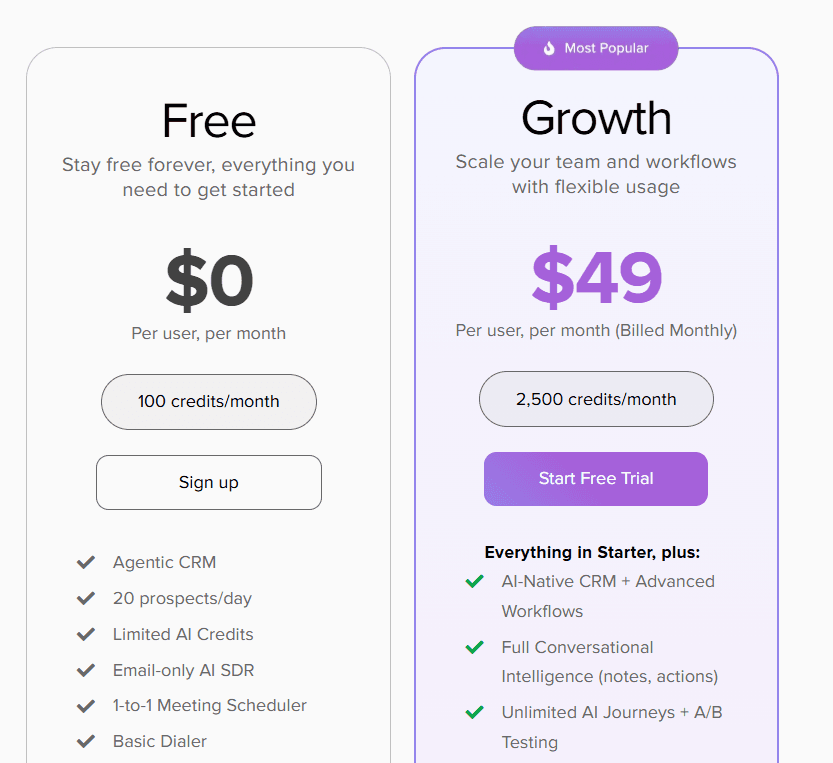The height and width of the screenshot is (763, 833).
Task: Select the checkmark next to Basic Dialer
Action: click(x=86, y=741)
